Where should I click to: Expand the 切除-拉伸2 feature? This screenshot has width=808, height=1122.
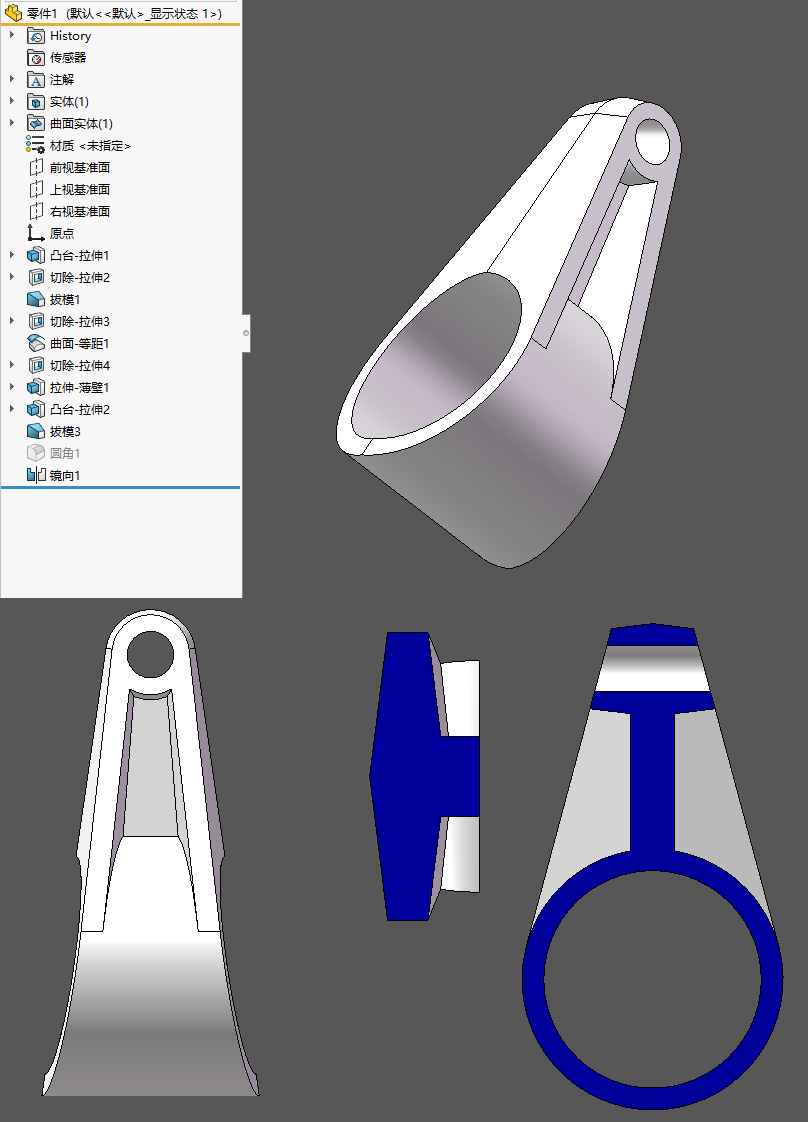pyautogui.click(x=11, y=277)
